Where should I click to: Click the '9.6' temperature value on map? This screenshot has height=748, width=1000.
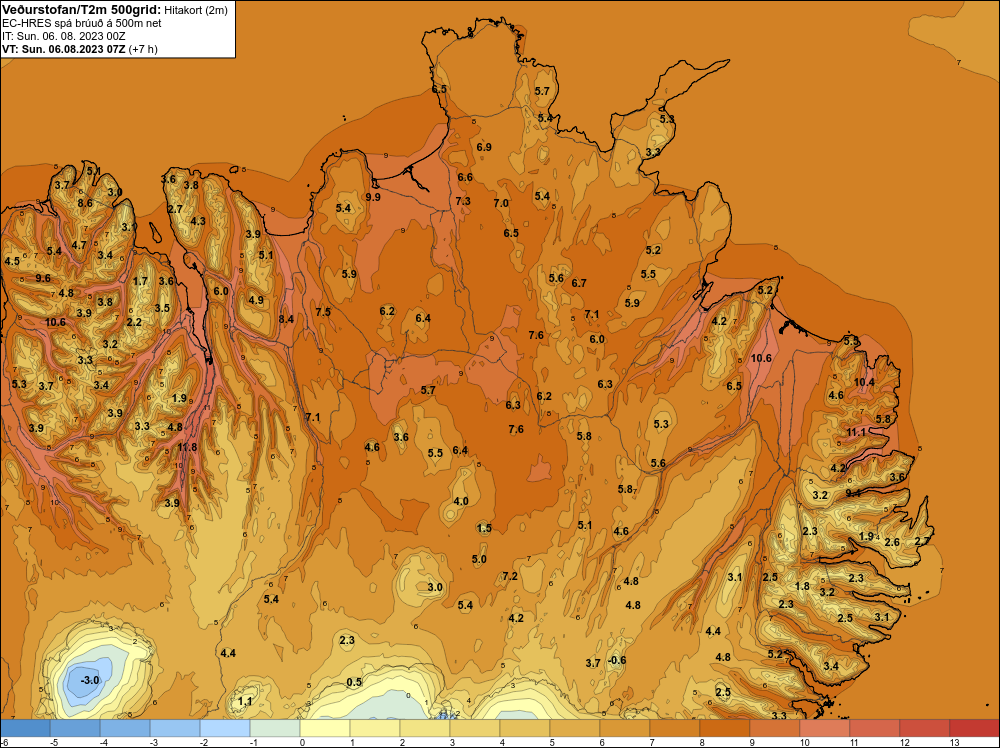43,278
